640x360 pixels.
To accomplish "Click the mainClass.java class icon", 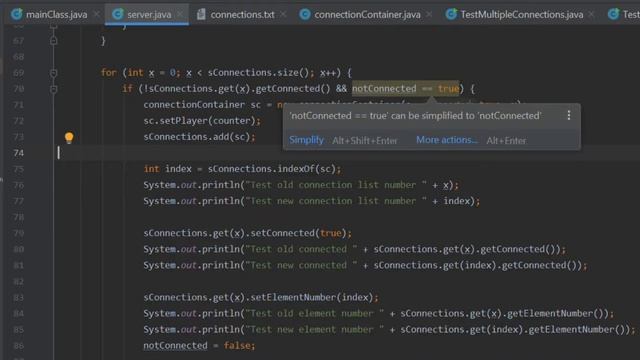I will tap(17, 14).
